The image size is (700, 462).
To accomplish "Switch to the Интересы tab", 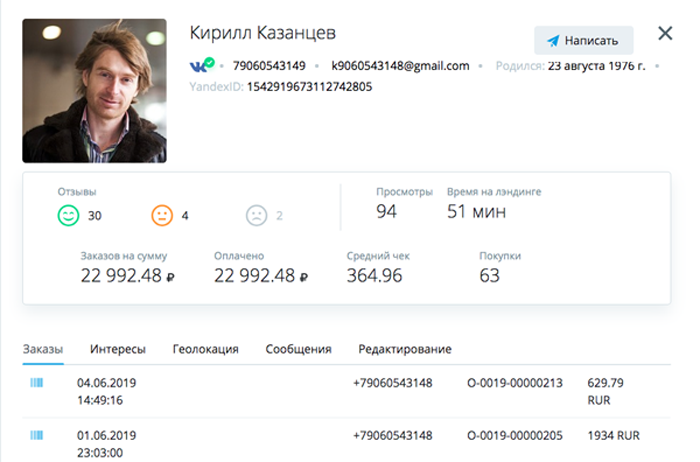I will [x=118, y=349].
